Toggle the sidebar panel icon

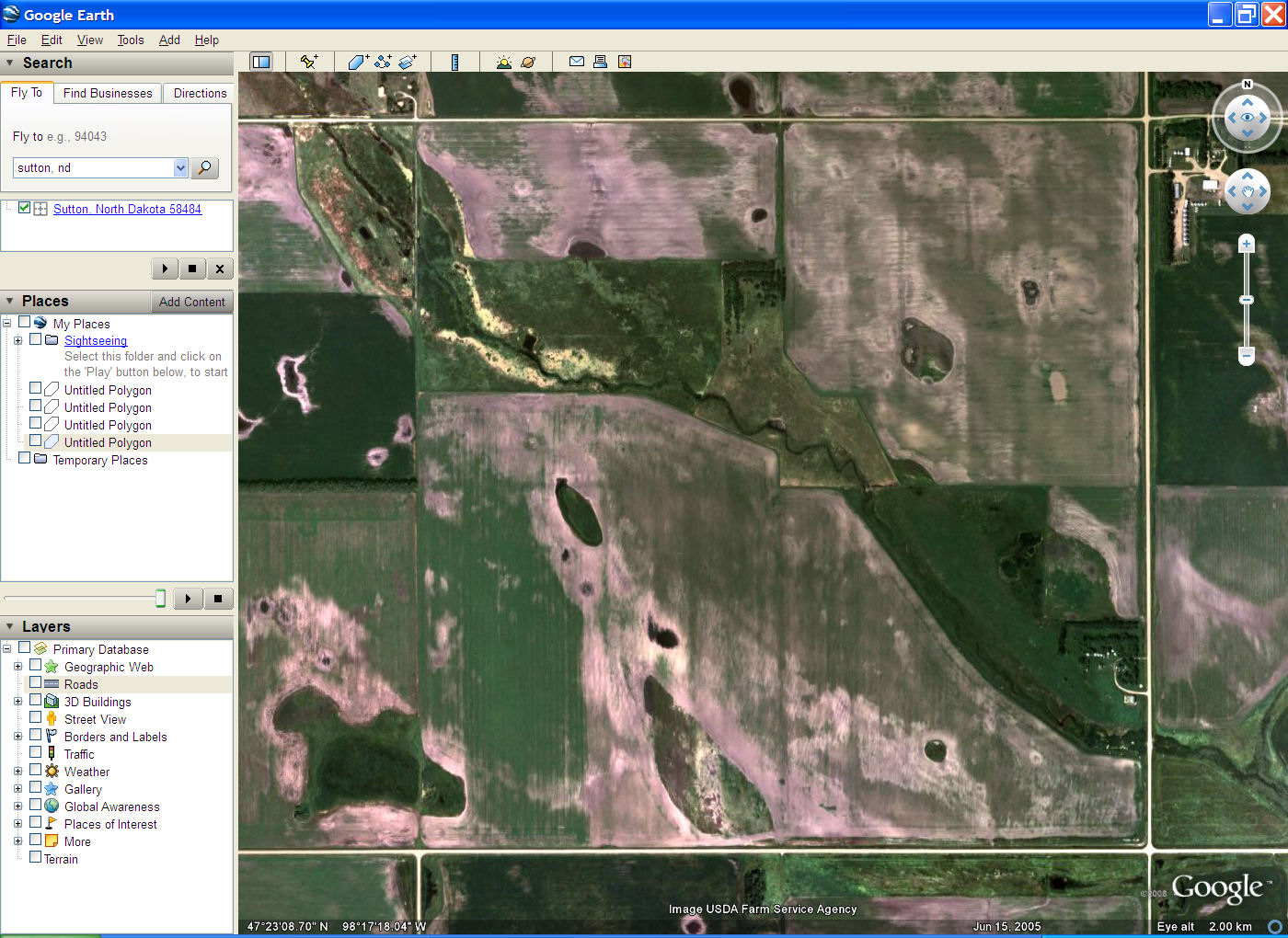pyautogui.click(x=261, y=62)
